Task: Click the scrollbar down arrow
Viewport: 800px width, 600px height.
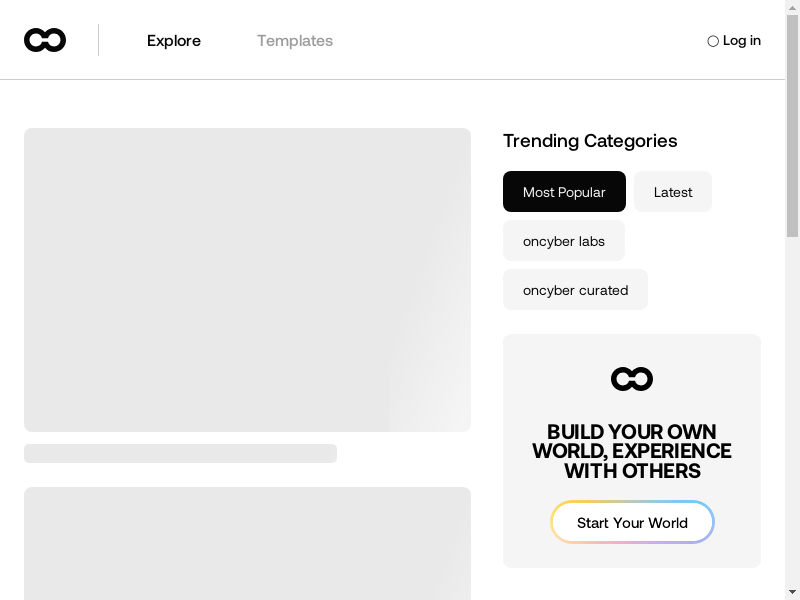Action: coord(792,591)
